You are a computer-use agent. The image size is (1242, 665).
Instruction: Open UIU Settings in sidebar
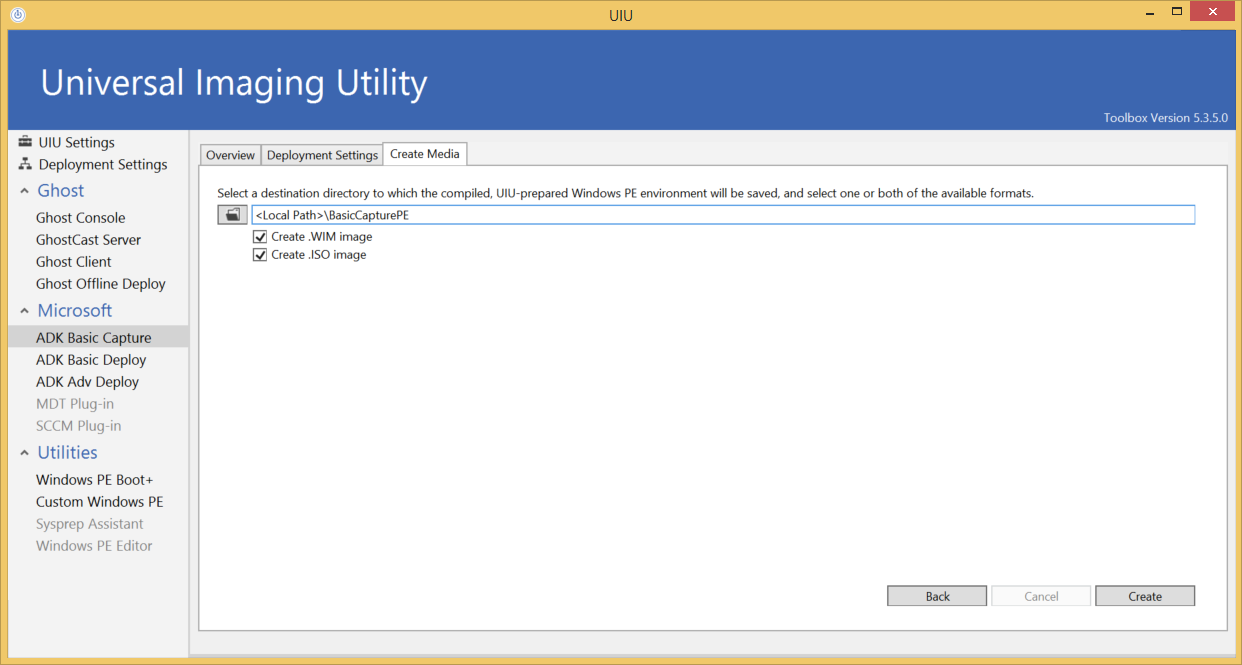pos(76,142)
